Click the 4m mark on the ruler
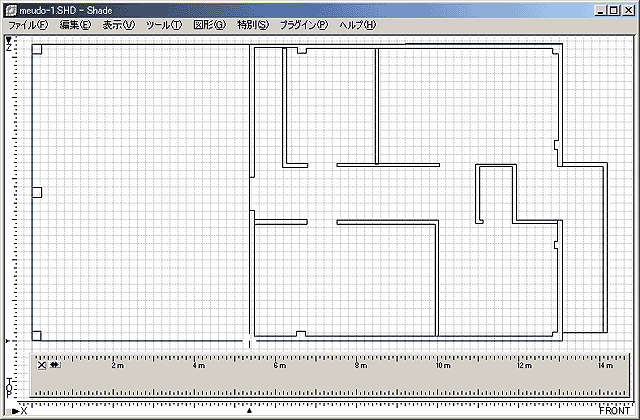 pos(199,365)
